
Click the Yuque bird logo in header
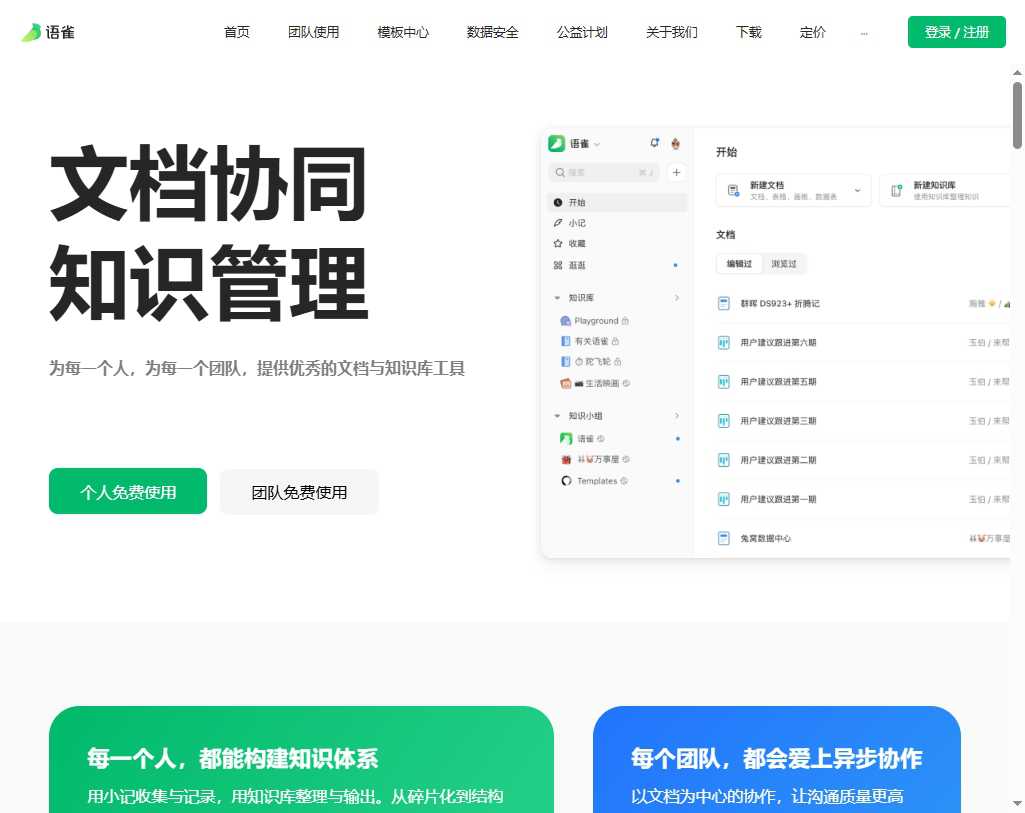(x=48, y=32)
